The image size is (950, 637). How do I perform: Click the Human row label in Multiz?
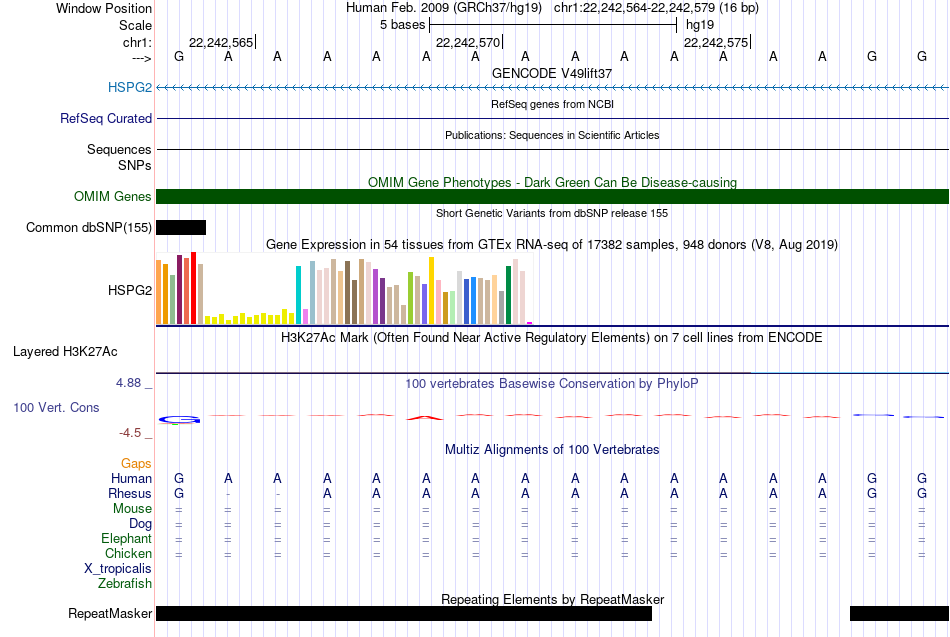point(131,479)
